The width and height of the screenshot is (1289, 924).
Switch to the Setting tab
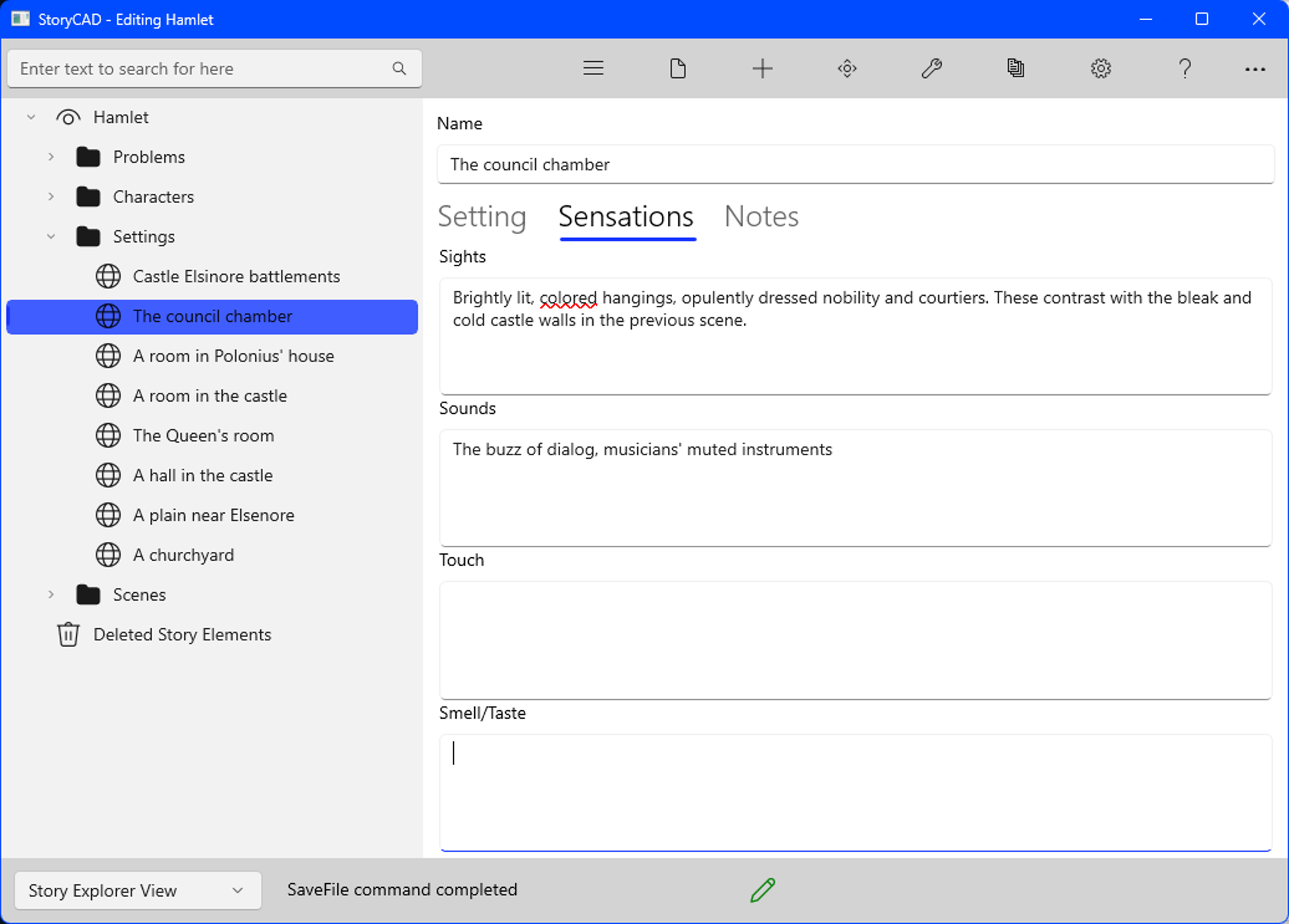click(482, 217)
